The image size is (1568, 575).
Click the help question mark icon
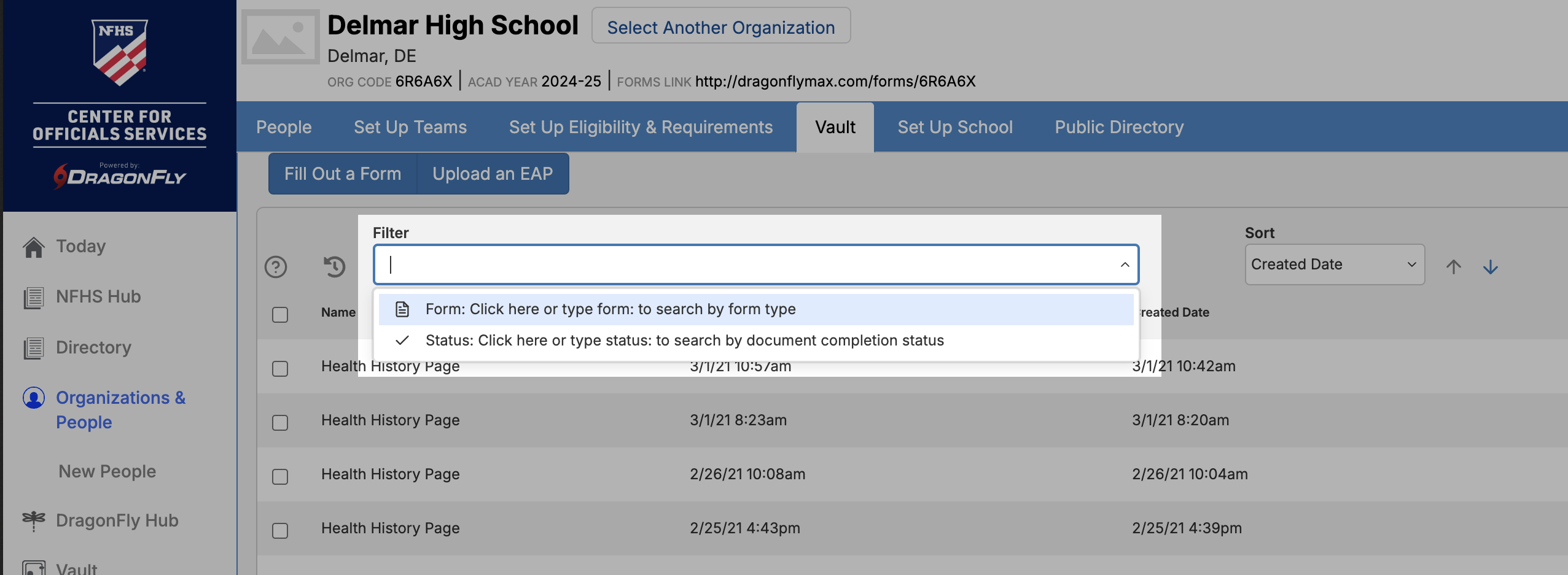tap(276, 267)
